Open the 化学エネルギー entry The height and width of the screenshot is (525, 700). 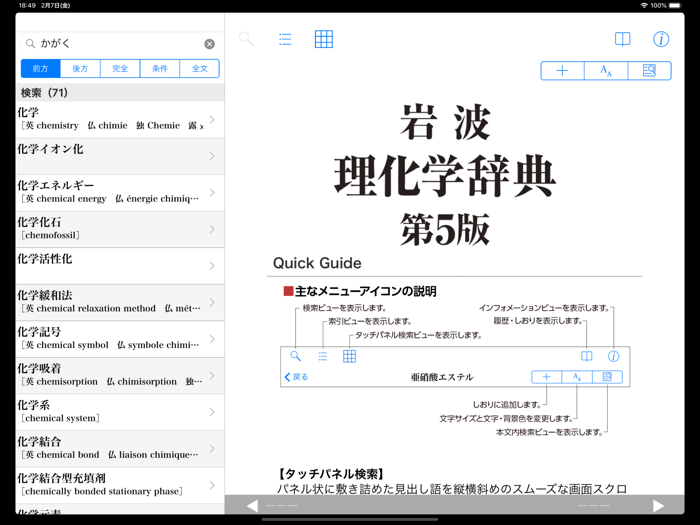[120, 193]
